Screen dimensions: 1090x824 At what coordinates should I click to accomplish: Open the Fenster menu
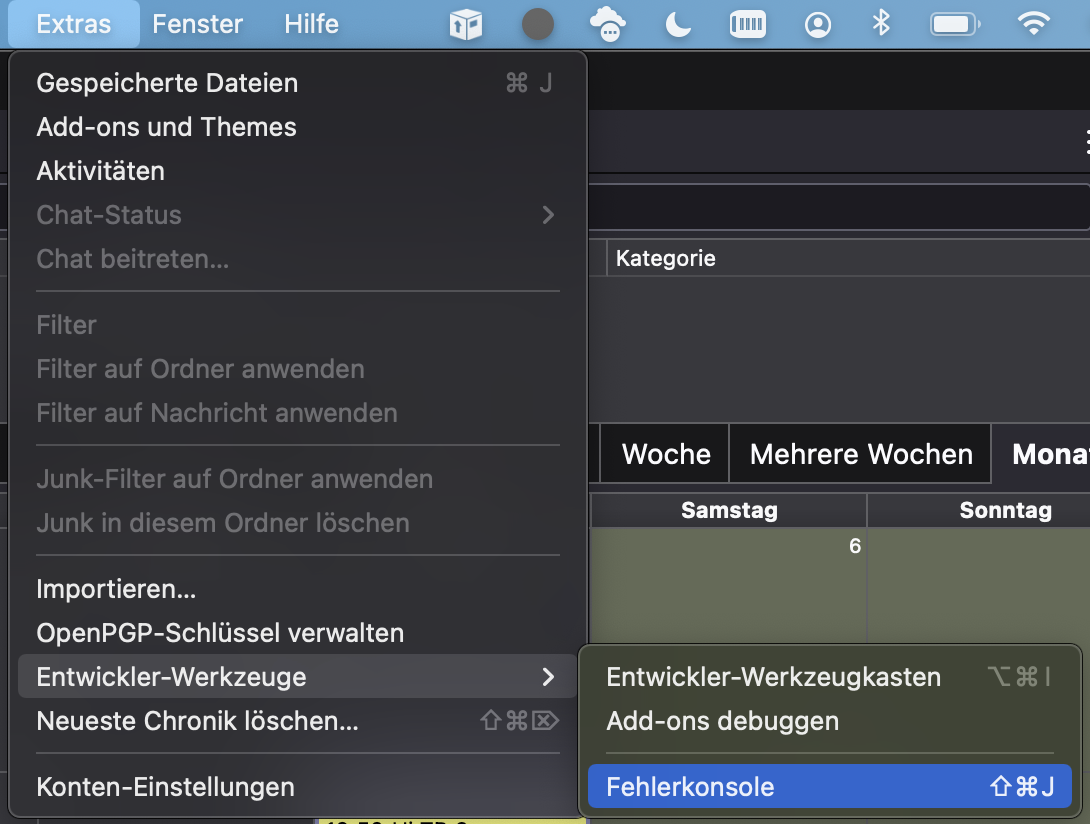[197, 24]
